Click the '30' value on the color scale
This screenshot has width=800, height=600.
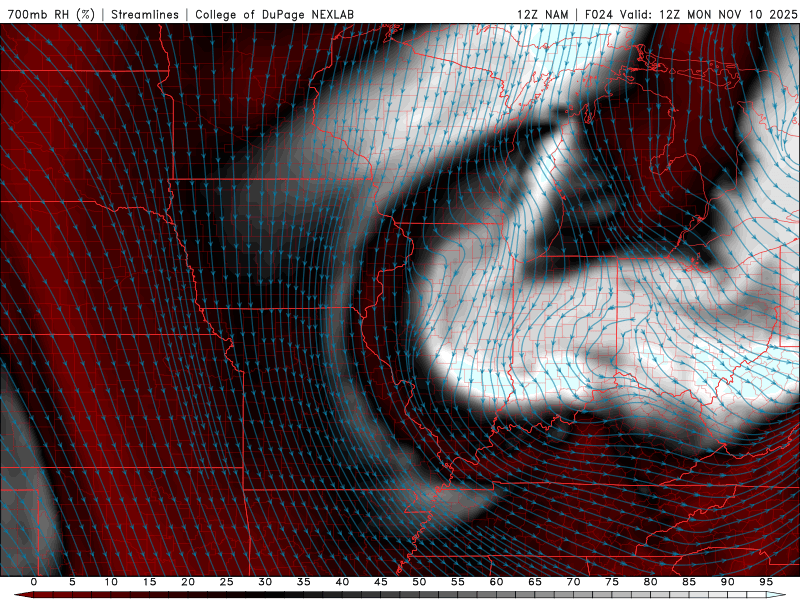tap(265, 582)
